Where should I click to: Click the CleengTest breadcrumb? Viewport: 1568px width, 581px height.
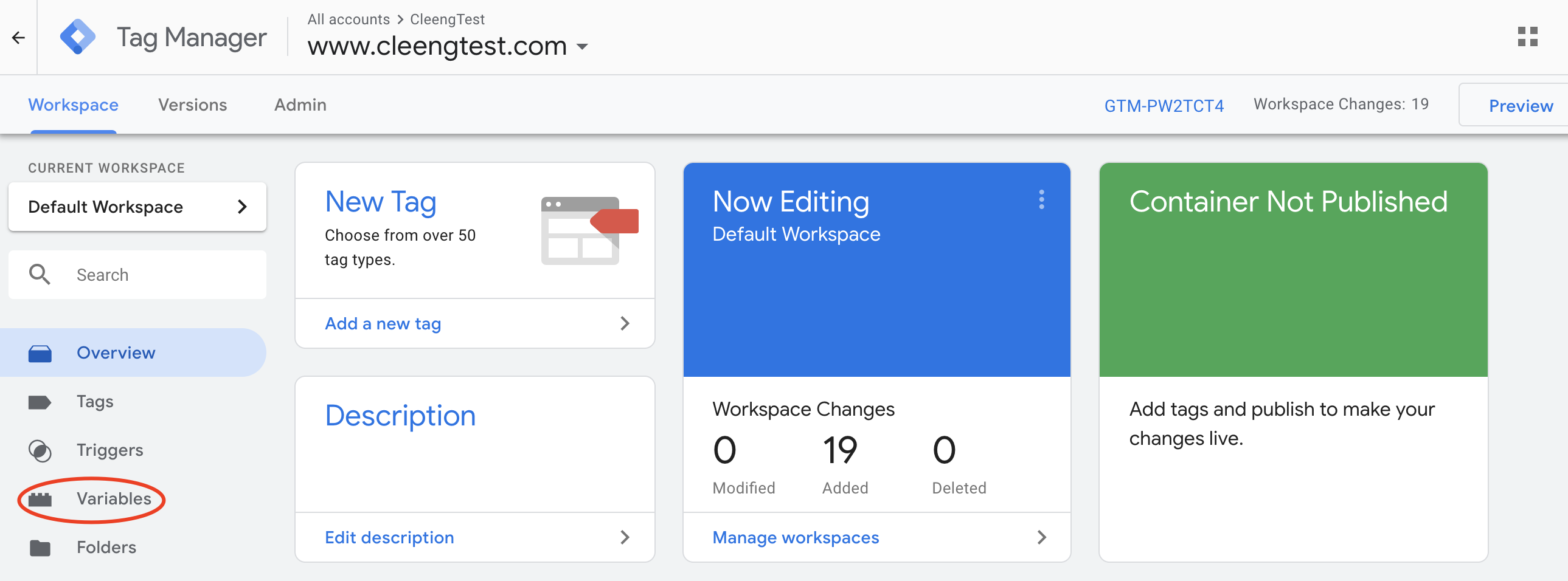pyautogui.click(x=447, y=19)
